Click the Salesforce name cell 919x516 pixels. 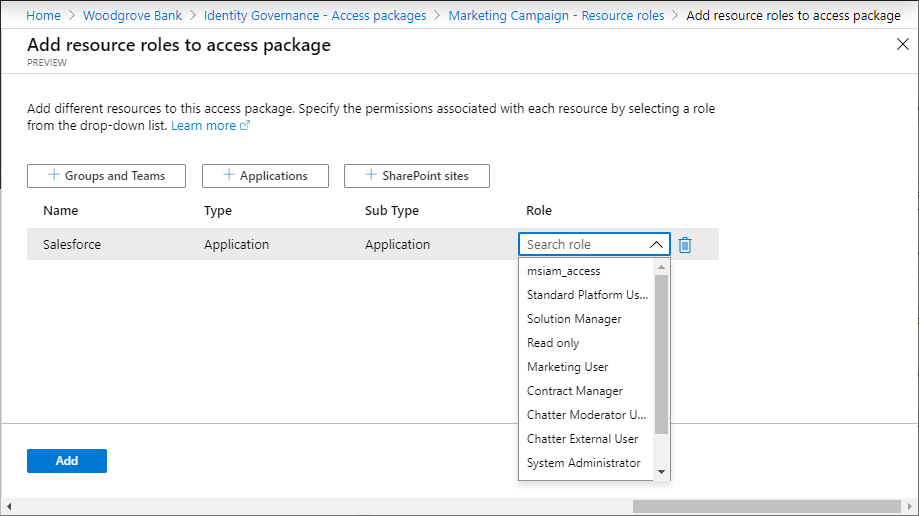coord(72,245)
